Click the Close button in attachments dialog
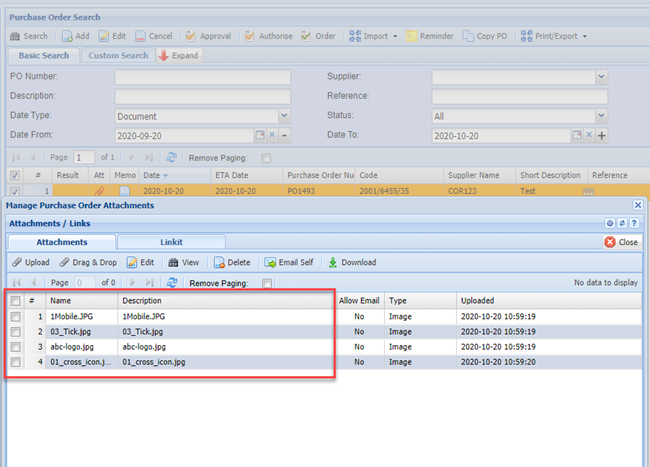 coord(622,242)
